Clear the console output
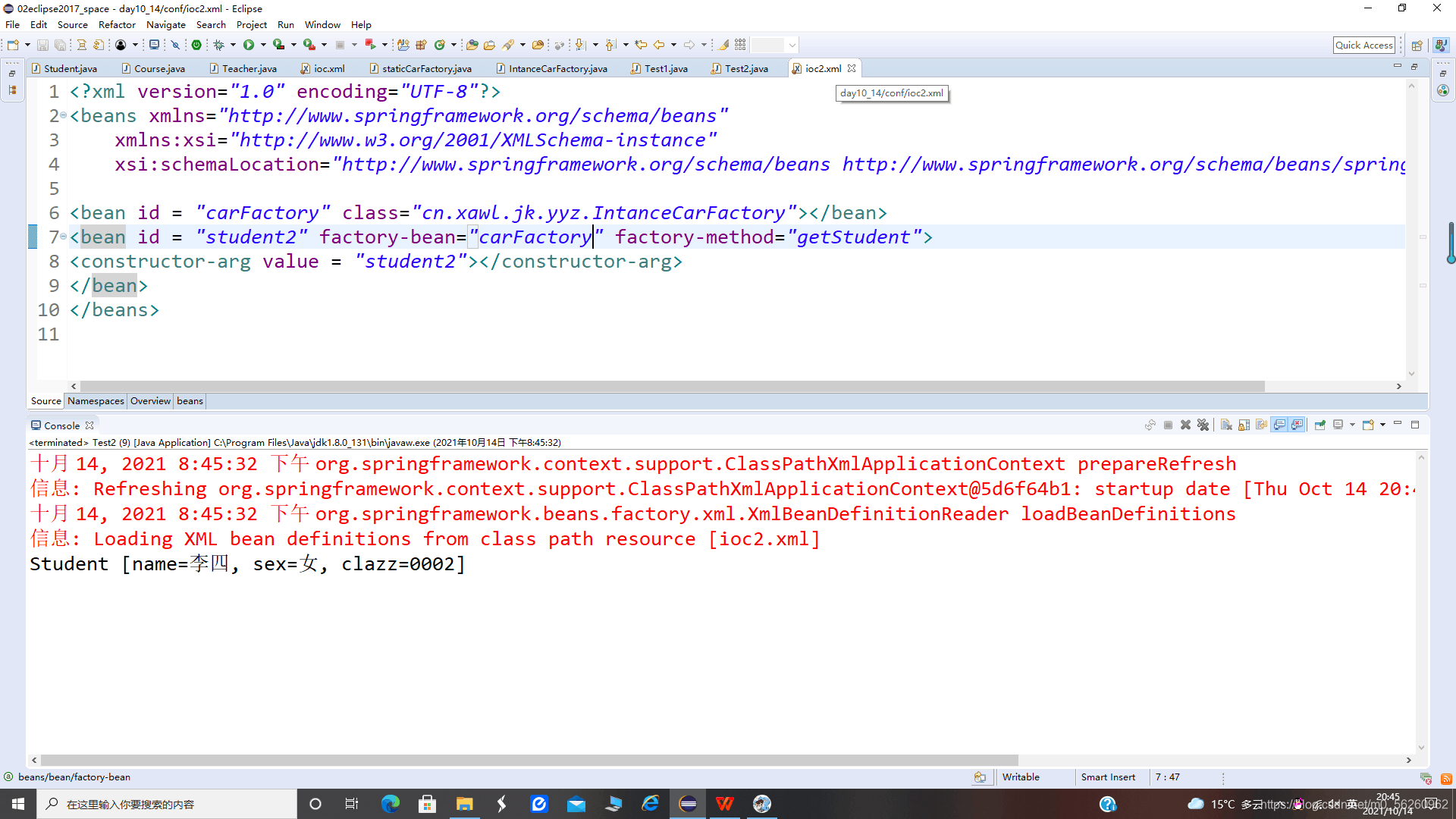The width and height of the screenshot is (1456, 819). [1226, 425]
